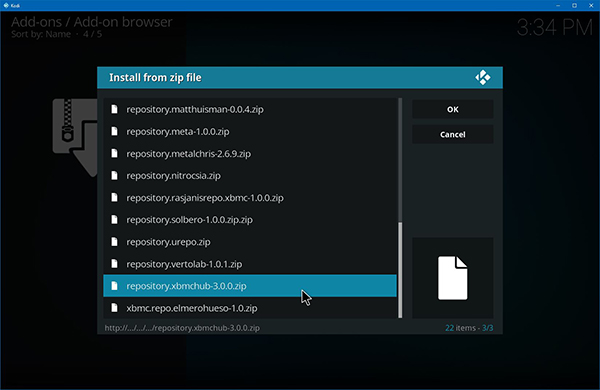Click the file list scrollbar
The width and height of the screenshot is (600, 390).
click(x=400, y=208)
